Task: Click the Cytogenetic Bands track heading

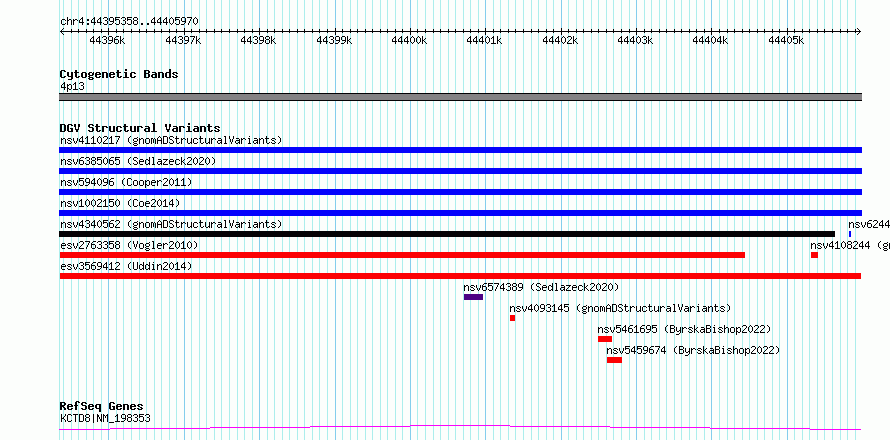Action: (x=119, y=74)
